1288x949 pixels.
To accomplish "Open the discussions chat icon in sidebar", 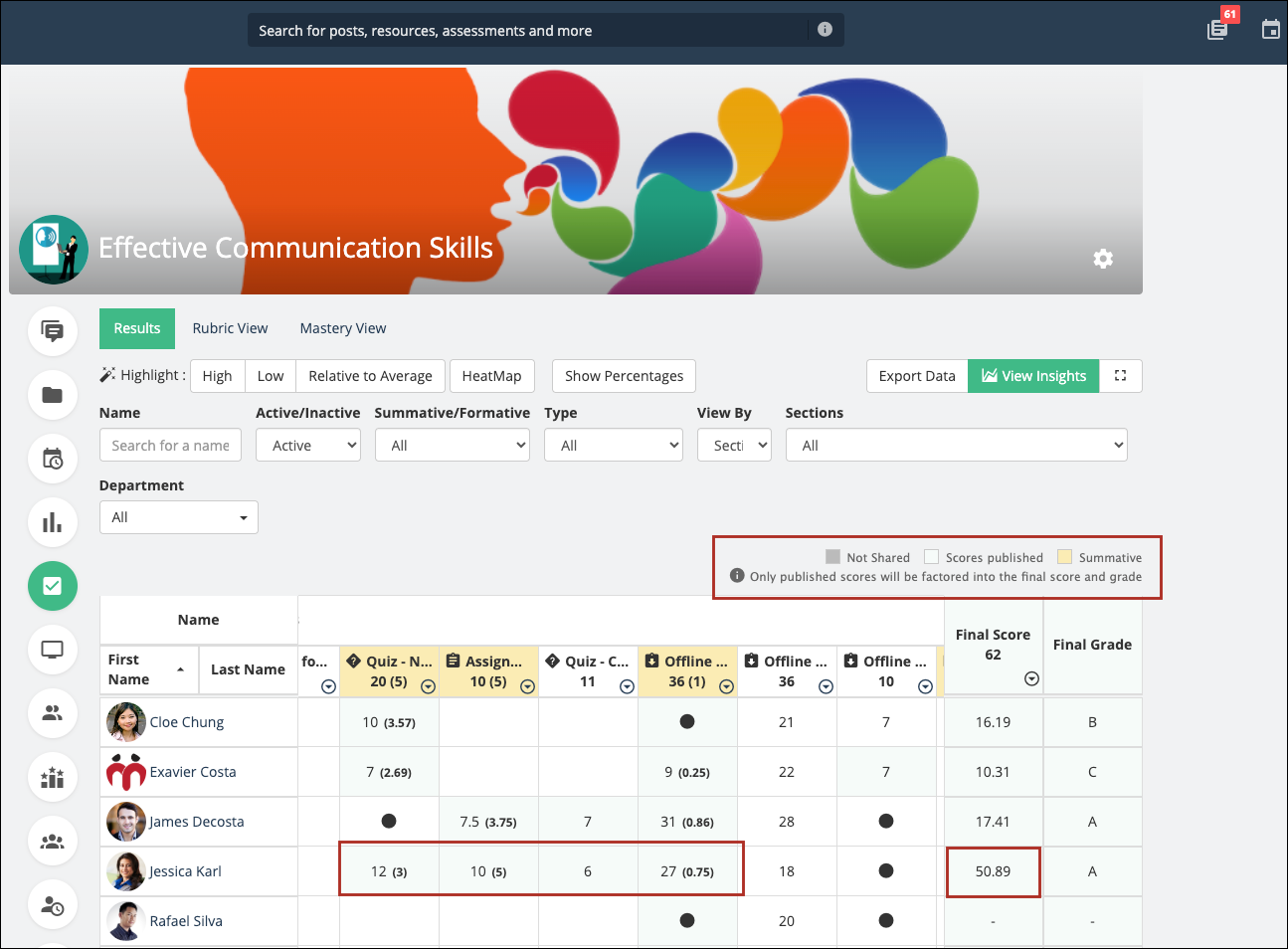I will (x=53, y=331).
